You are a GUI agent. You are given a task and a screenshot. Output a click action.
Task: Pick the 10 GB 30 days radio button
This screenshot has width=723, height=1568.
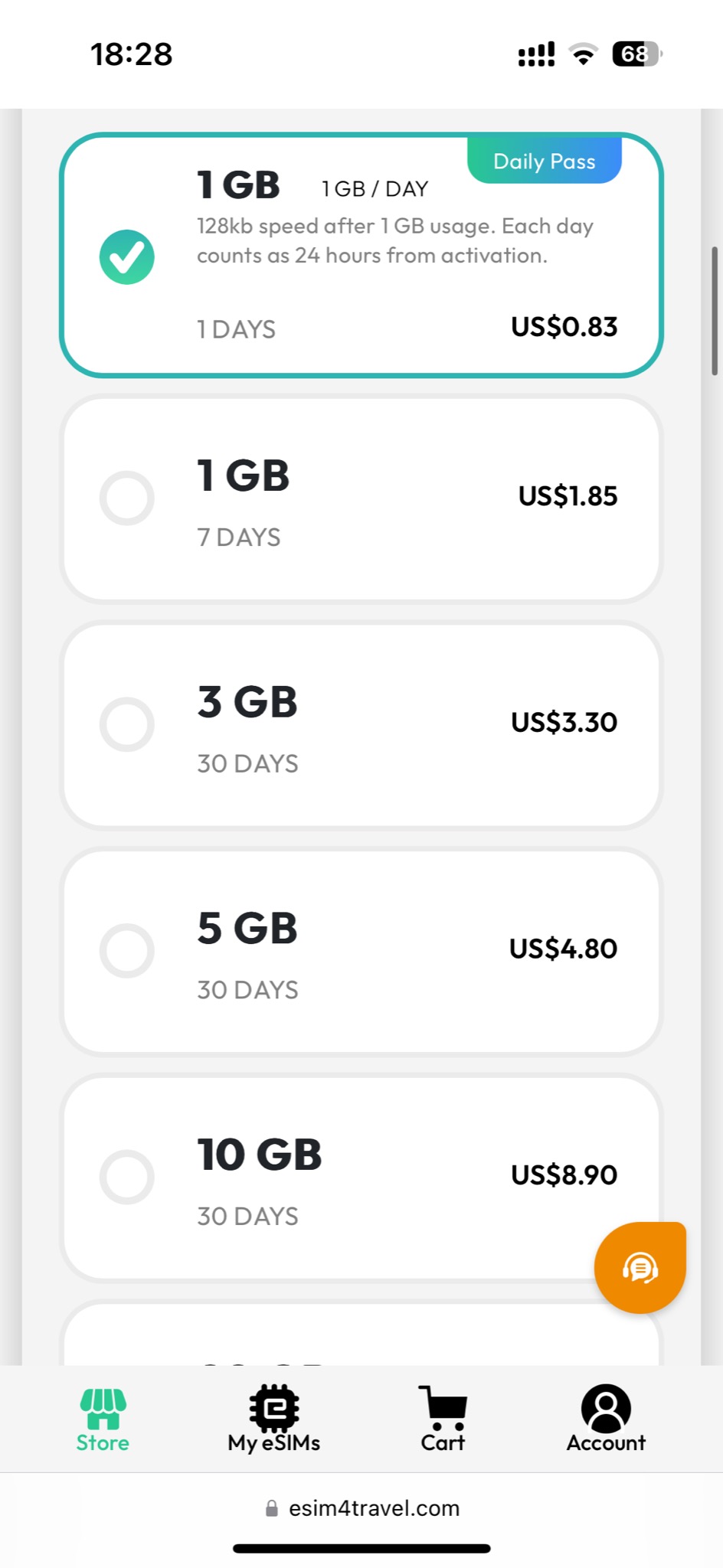coord(127,1177)
